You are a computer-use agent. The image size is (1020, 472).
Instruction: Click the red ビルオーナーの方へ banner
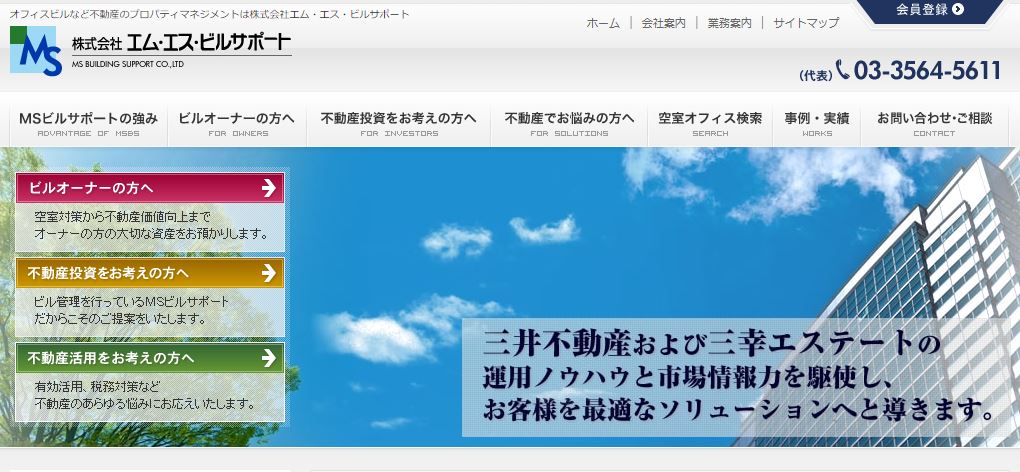pyautogui.click(x=150, y=188)
